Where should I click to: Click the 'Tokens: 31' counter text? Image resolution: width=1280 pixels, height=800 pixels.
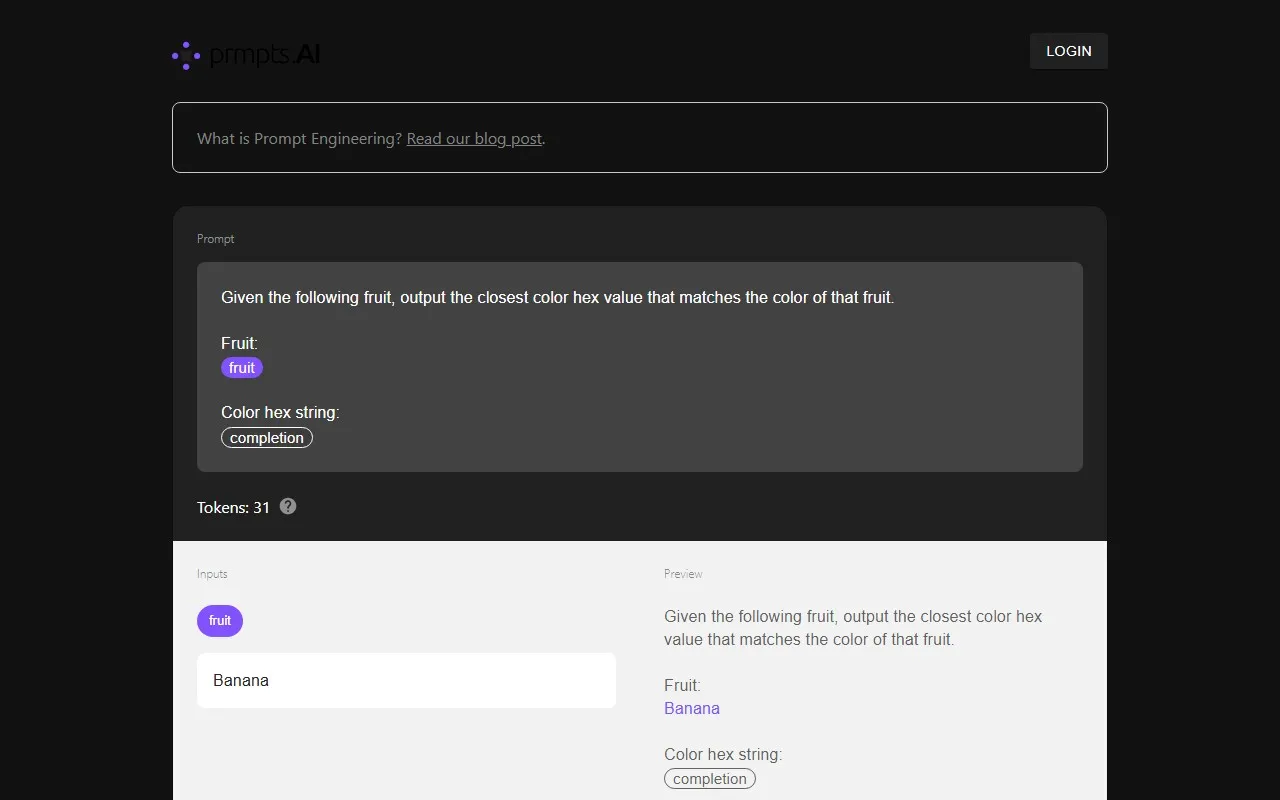[233, 507]
